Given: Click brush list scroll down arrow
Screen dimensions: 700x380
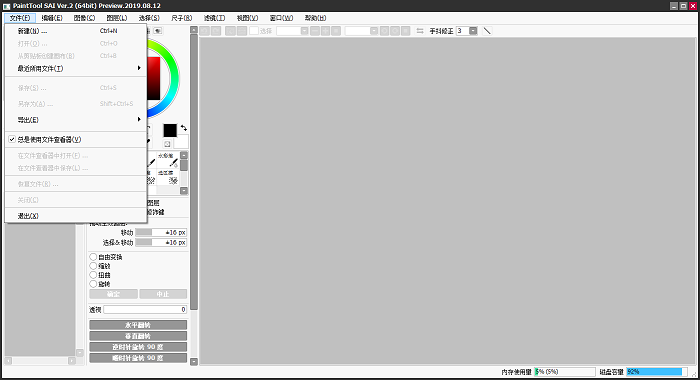Looking at the screenshot, I should click(x=184, y=191).
